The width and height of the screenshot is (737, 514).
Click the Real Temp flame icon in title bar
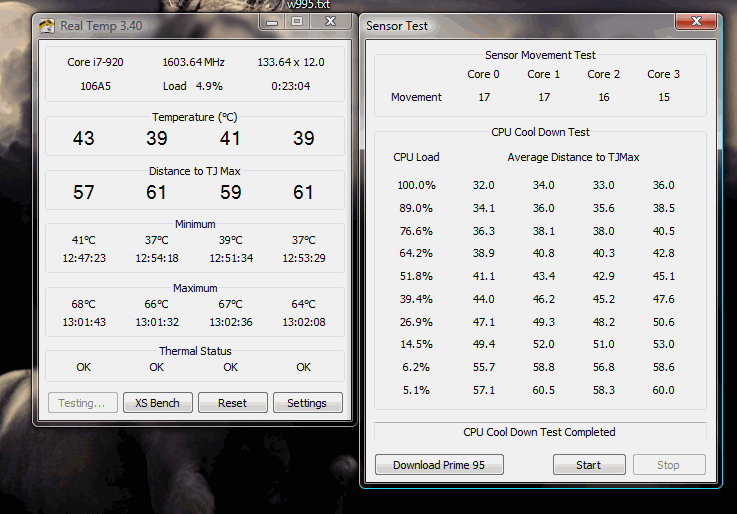[47, 26]
